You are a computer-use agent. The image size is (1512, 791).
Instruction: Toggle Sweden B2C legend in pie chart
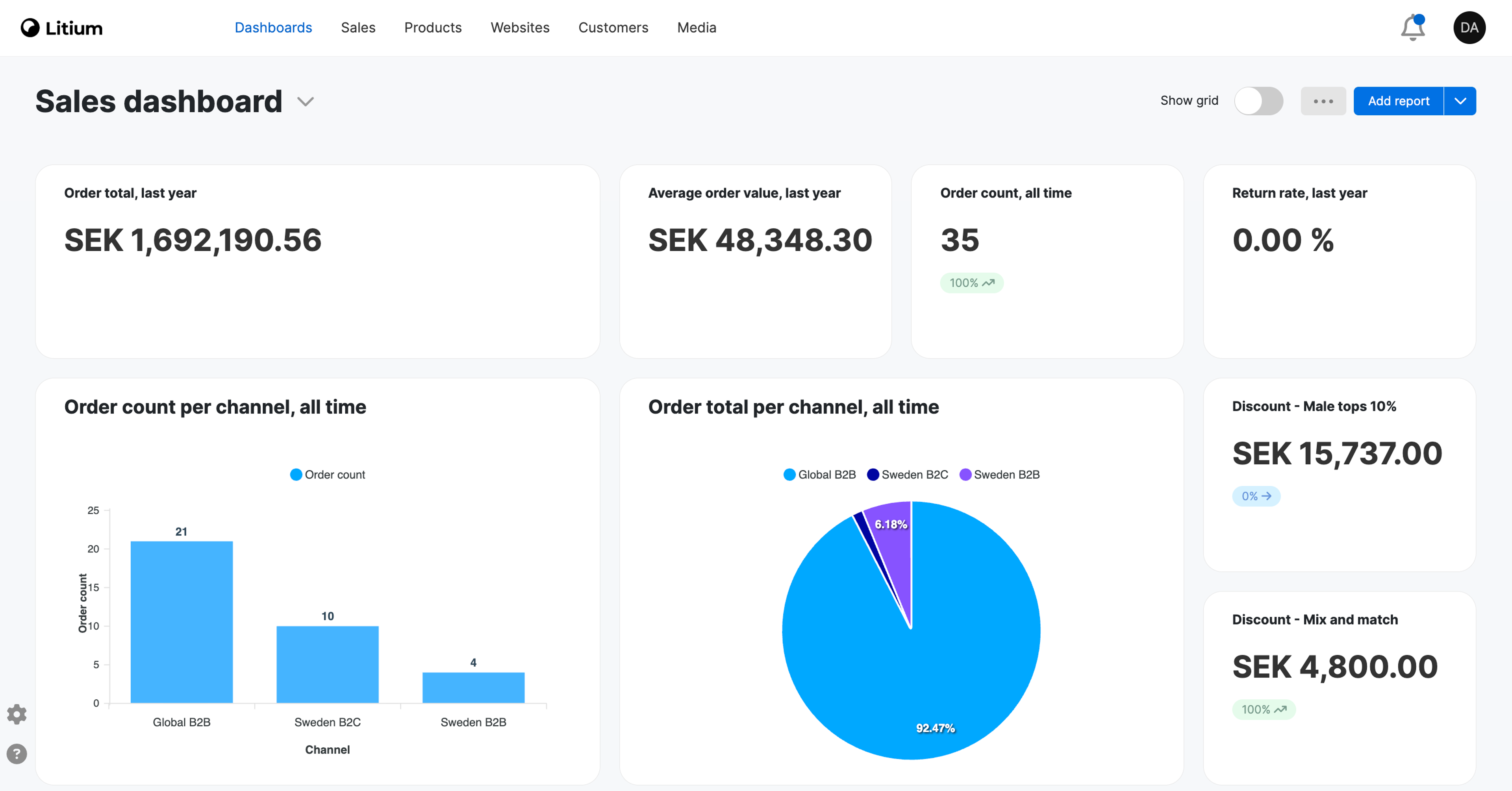point(908,474)
